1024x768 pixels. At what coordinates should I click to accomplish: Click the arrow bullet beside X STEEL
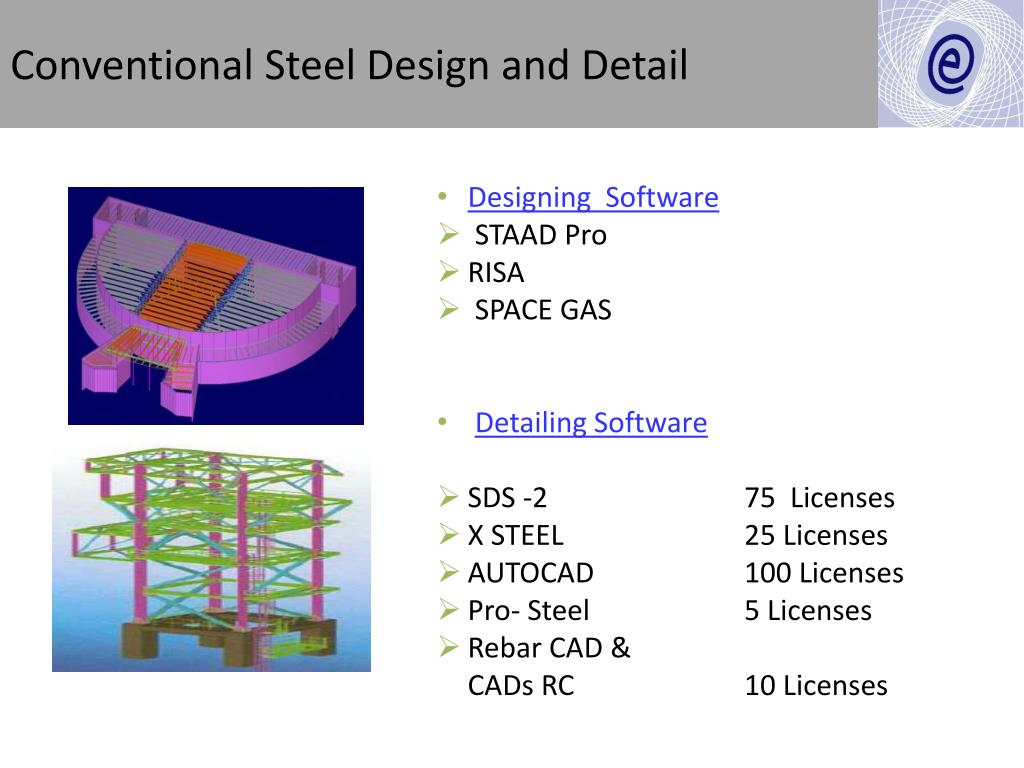(449, 534)
